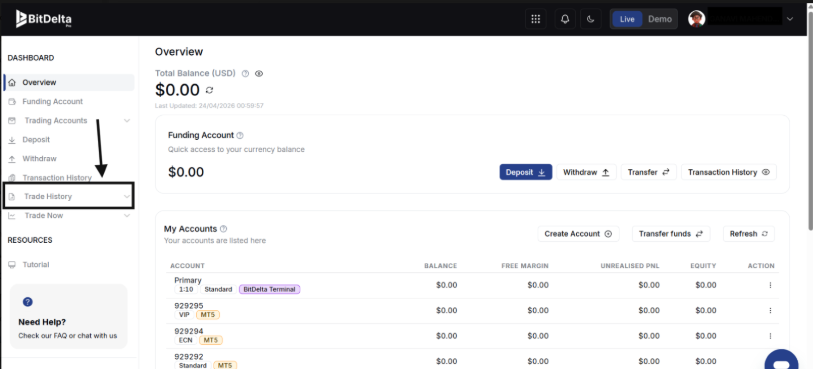Click the Total Balance help question icon

pyautogui.click(x=245, y=74)
